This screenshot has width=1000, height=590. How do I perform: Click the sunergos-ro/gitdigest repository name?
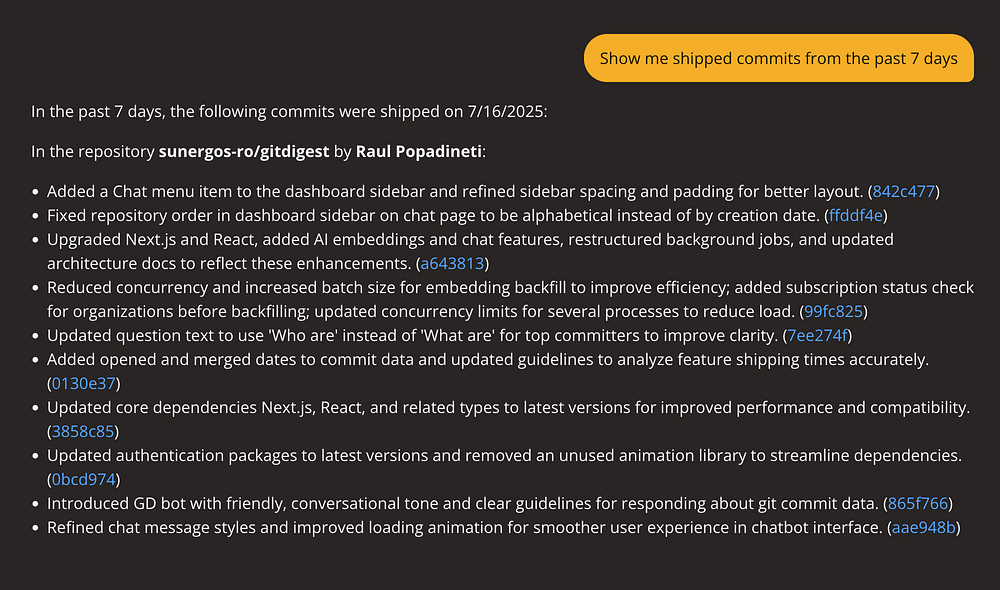pyautogui.click(x=244, y=151)
